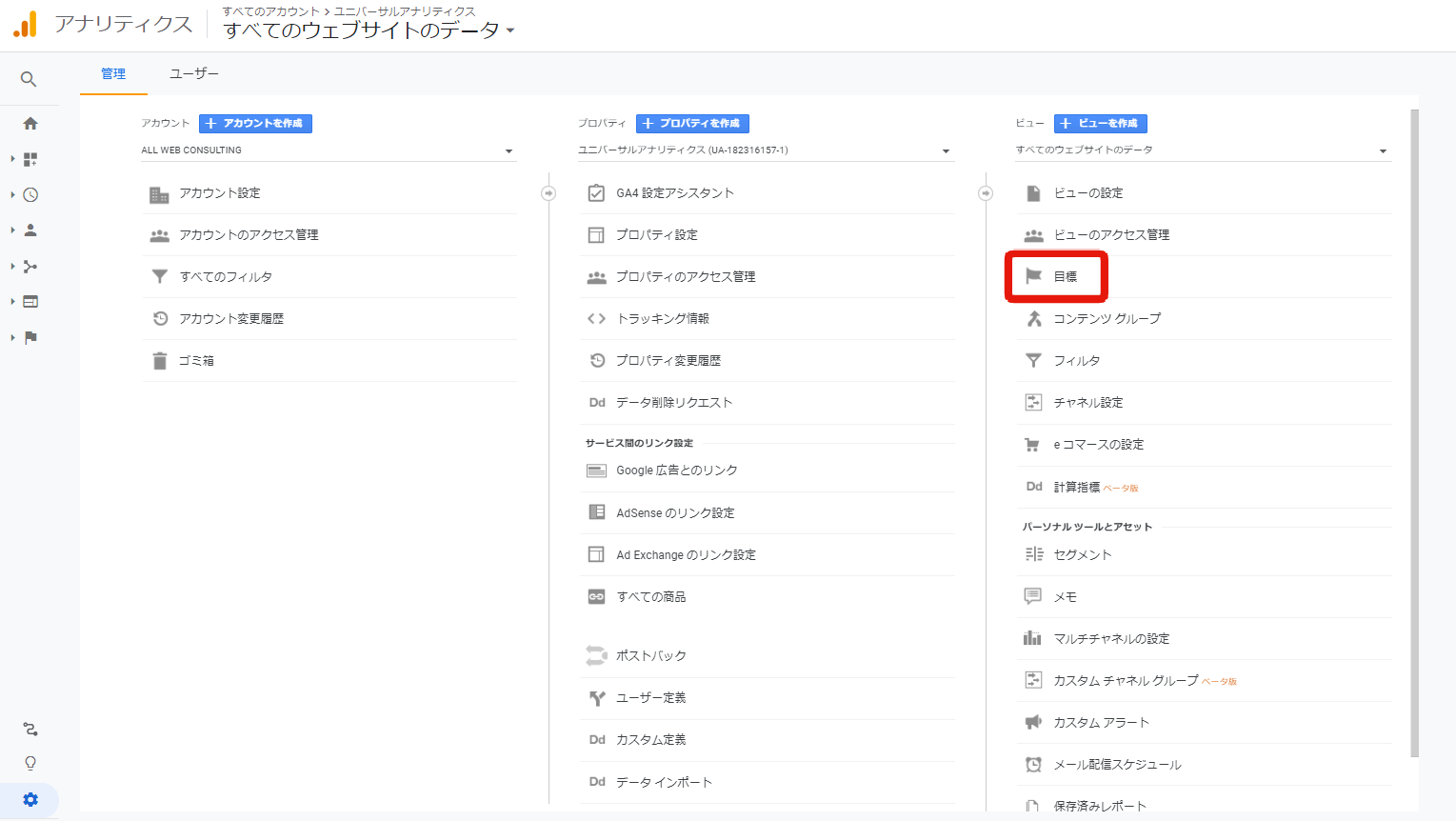Switch to the ユーザー tab
1456x821 pixels.
click(194, 74)
